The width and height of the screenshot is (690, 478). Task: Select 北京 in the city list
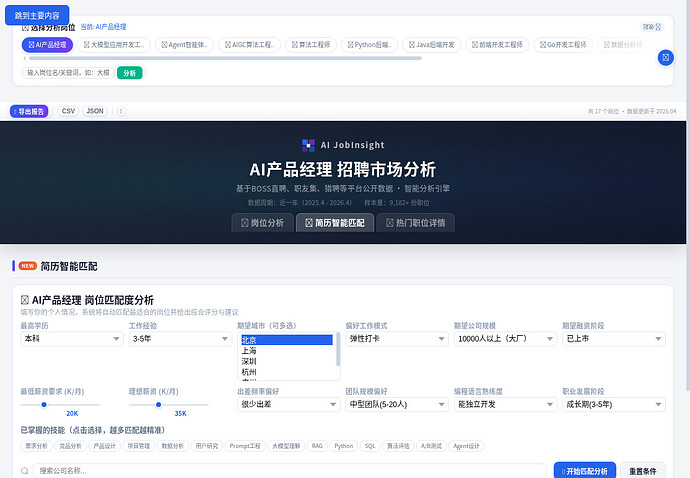pos(287,340)
